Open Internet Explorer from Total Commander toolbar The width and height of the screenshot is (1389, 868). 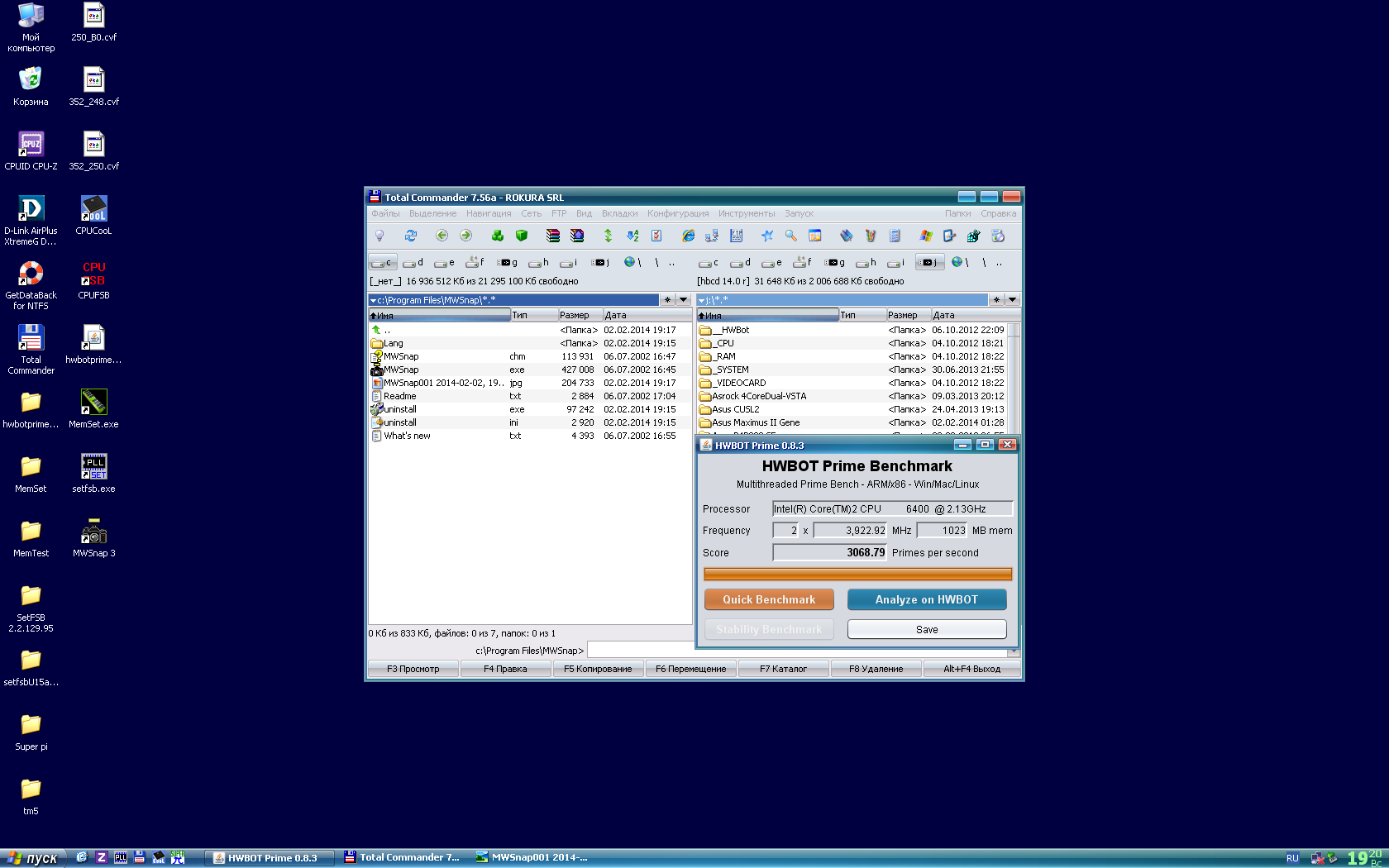[x=688, y=236]
